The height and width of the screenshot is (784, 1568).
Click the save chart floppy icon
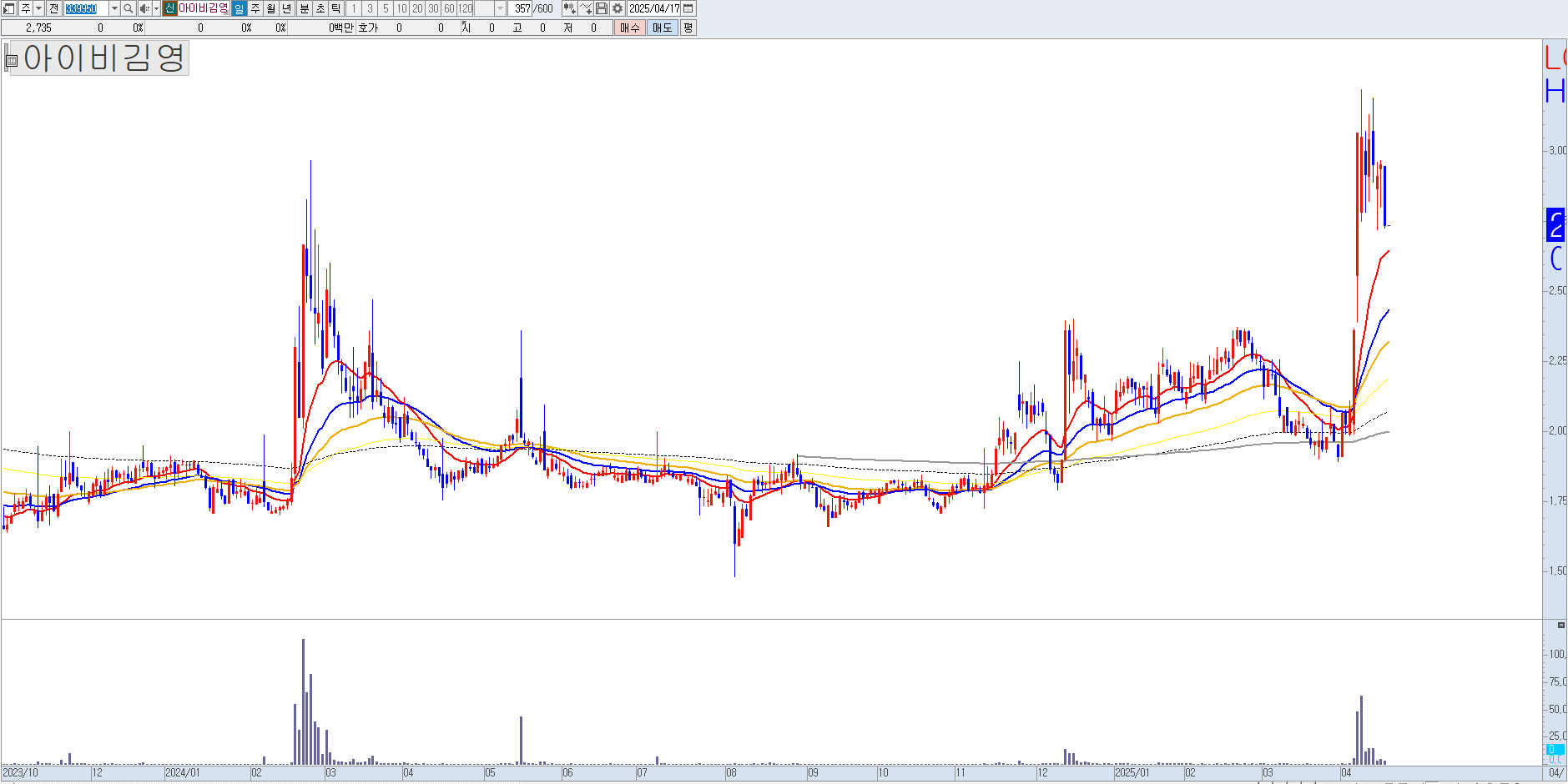602,8
